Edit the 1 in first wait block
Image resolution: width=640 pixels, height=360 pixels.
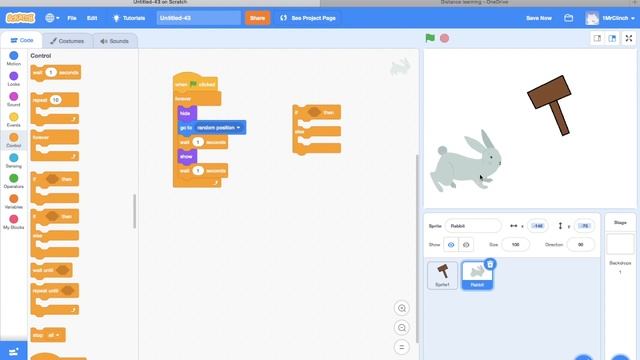(198, 142)
